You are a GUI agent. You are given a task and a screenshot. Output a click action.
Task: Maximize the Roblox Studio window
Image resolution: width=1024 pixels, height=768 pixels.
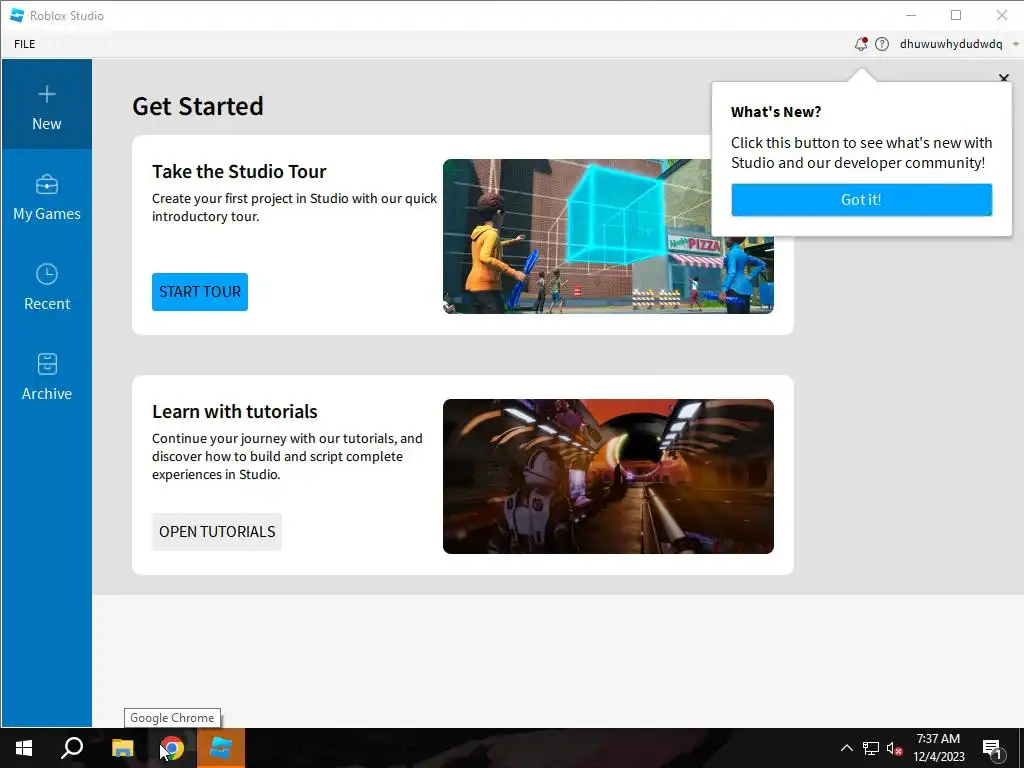pos(956,15)
